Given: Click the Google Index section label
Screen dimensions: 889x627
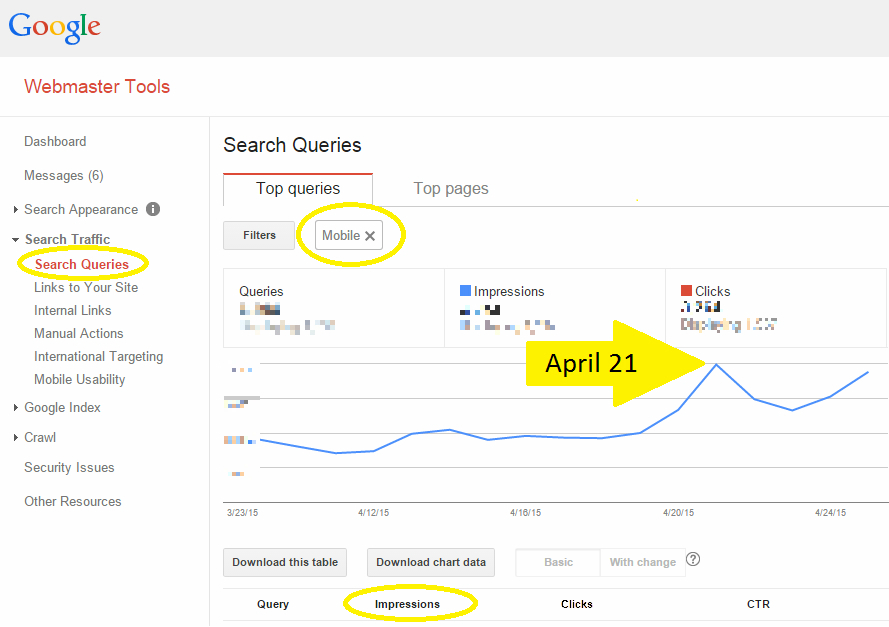Looking at the screenshot, I should [x=62, y=408].
